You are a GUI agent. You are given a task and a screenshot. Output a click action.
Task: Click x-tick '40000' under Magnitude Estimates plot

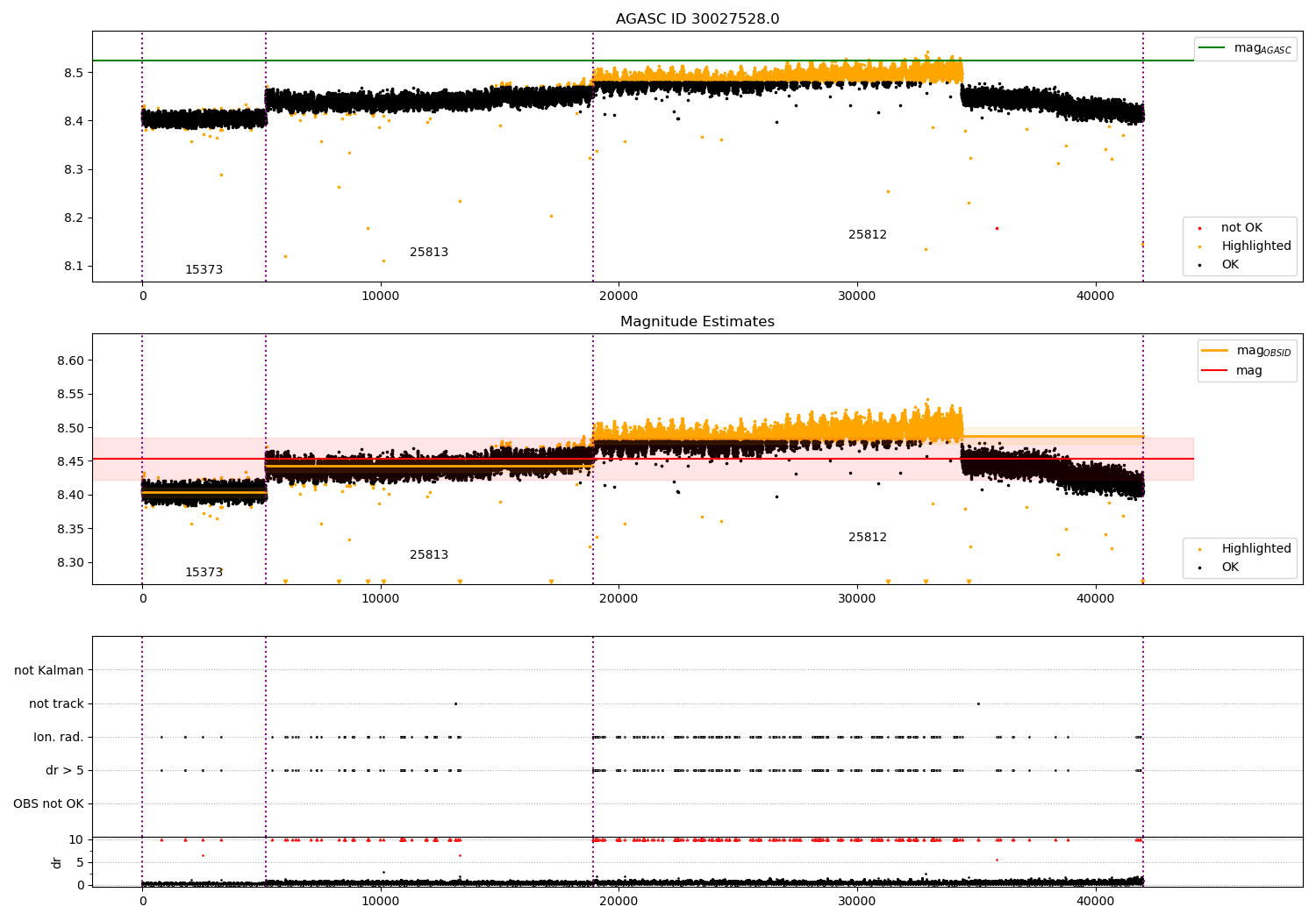1096,599
